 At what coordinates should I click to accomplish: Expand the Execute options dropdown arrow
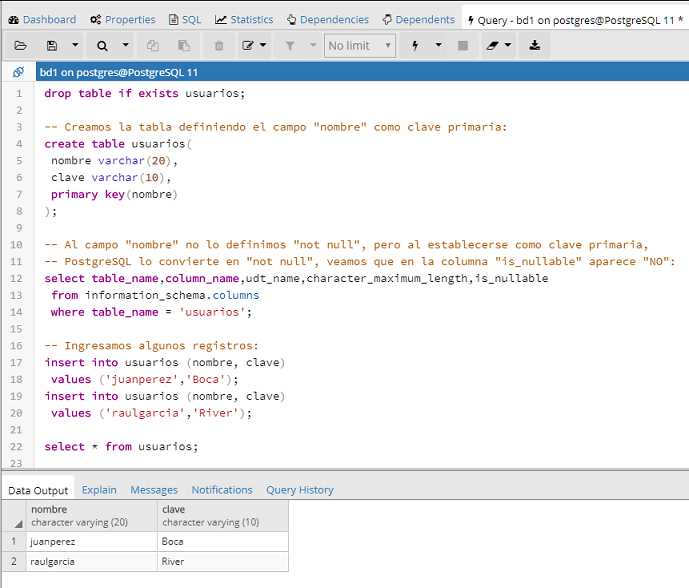click(x=438, y=45)
